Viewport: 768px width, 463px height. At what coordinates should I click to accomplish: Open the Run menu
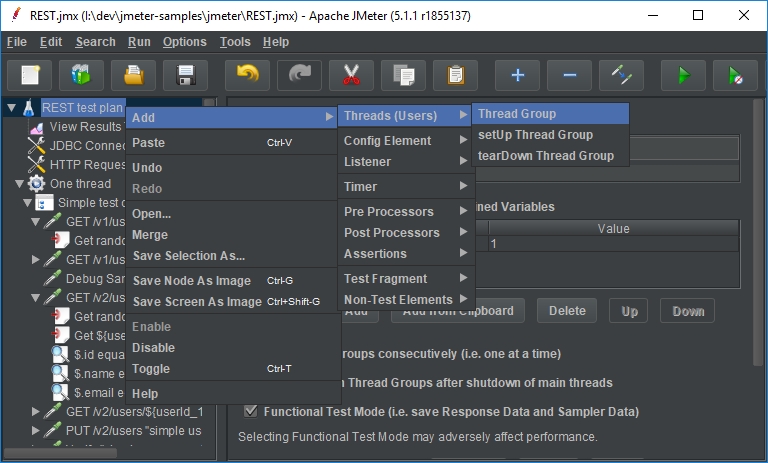pyautogui.click(x=139, y=42)
